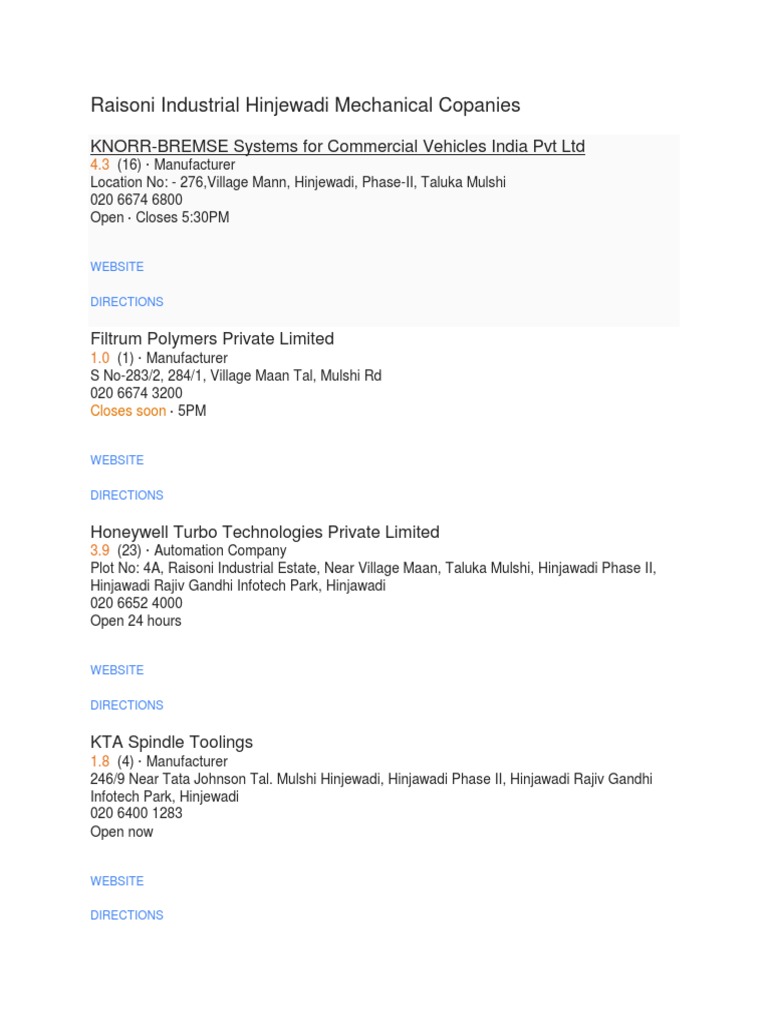This screenshot has width=768, height=1024.
Task: Click the 4.3 rating for KNORR-BREMSE
Action: coord(100,165)
